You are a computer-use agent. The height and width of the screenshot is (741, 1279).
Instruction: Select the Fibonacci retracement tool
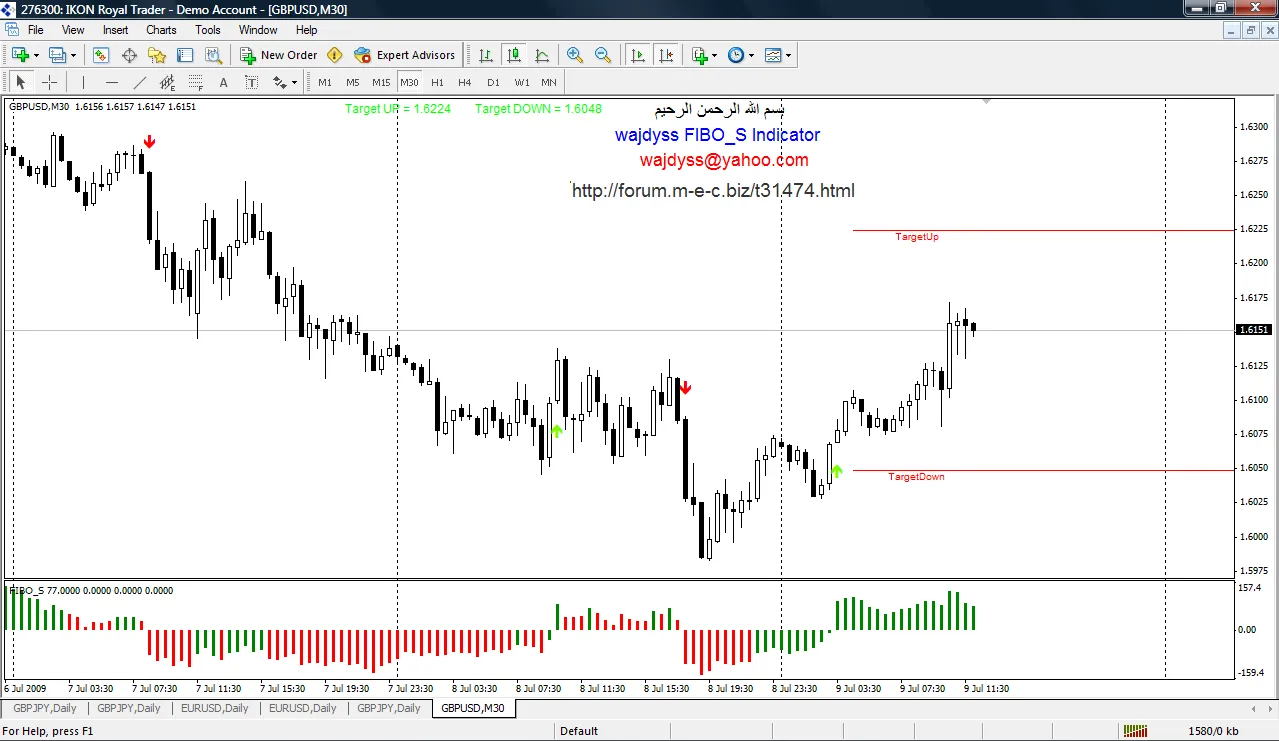(196, 83)
